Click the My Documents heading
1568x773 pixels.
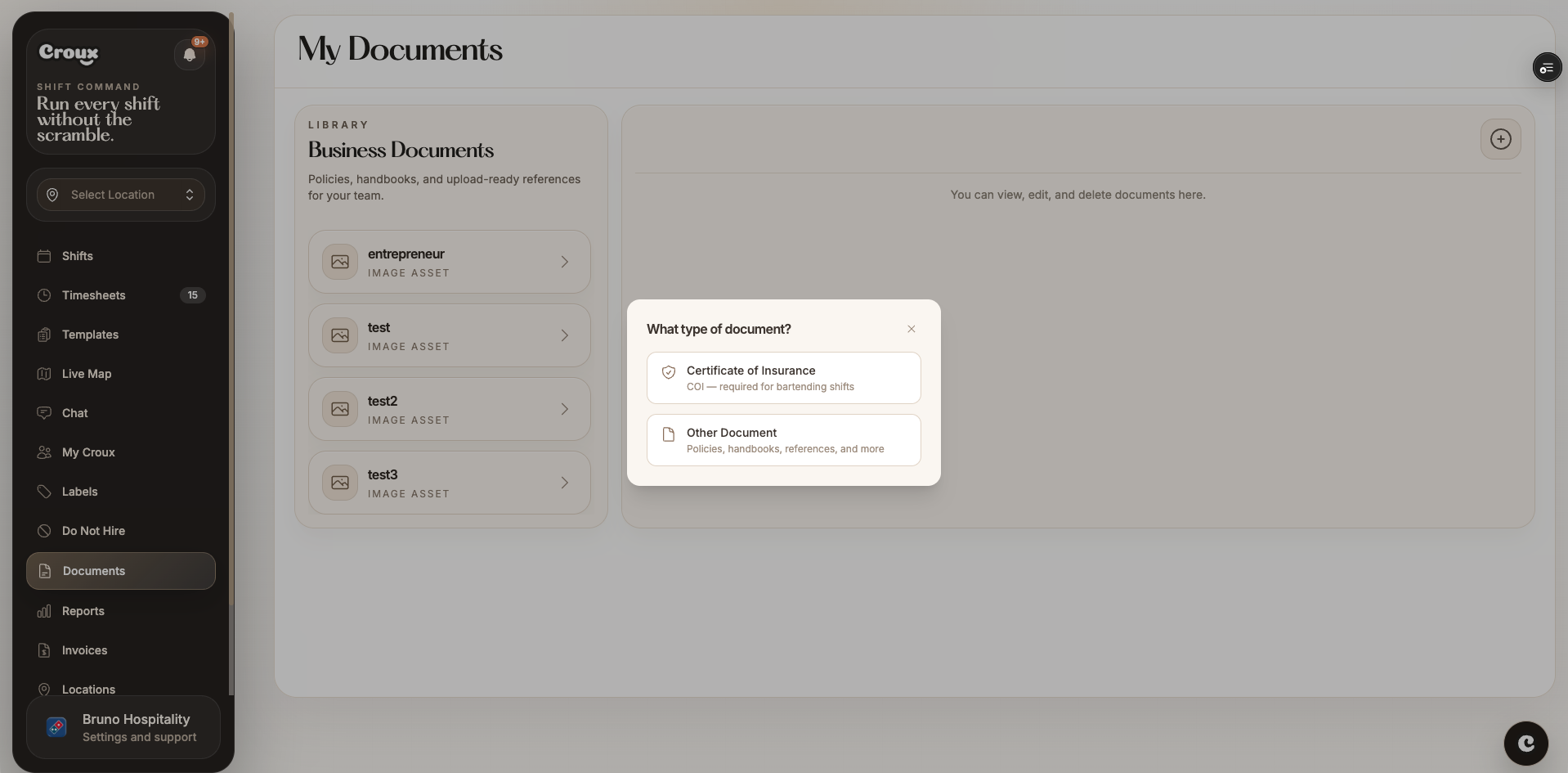(x=401, y=50)
